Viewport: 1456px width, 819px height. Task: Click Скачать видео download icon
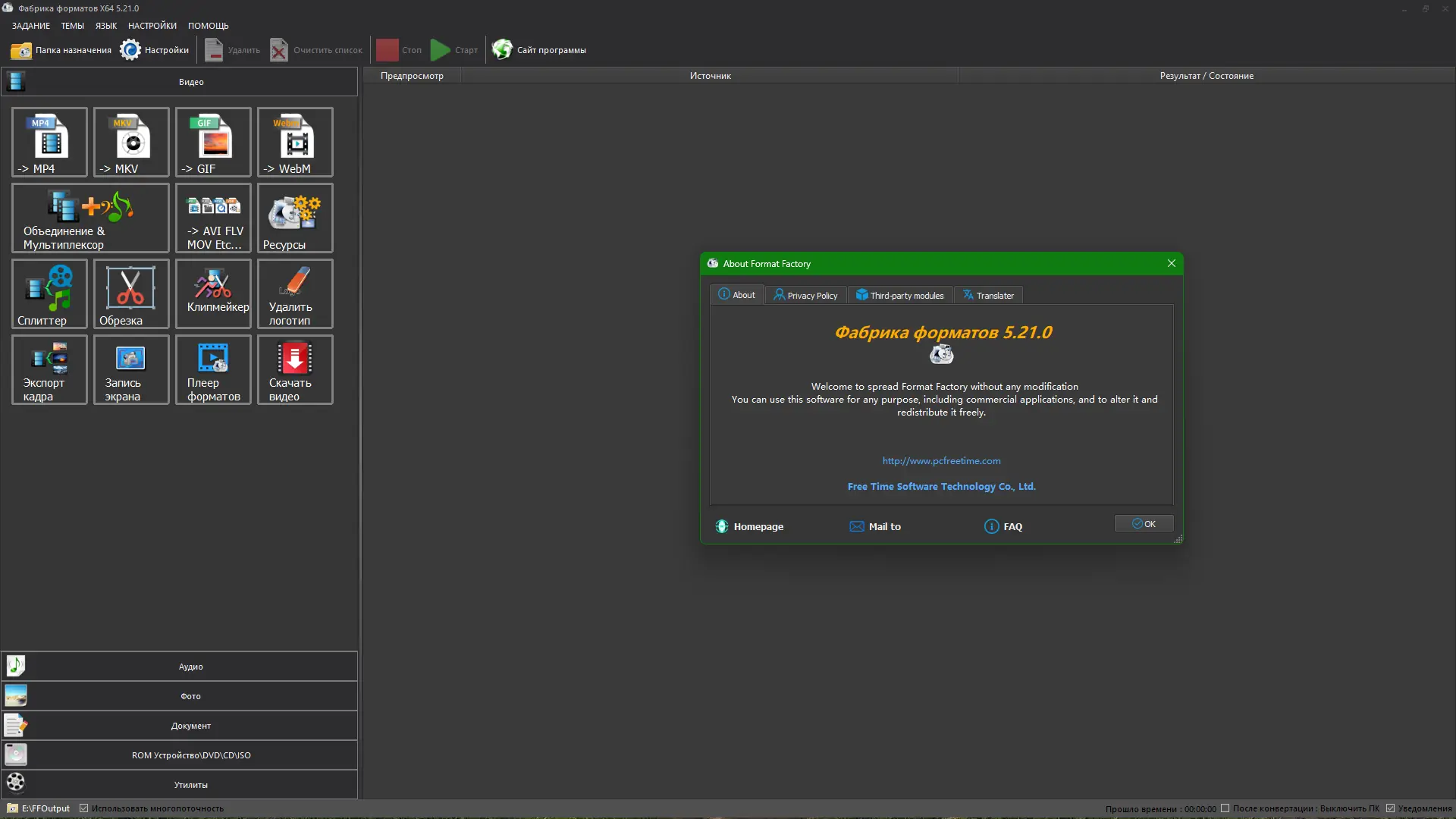tap(295, 369)
